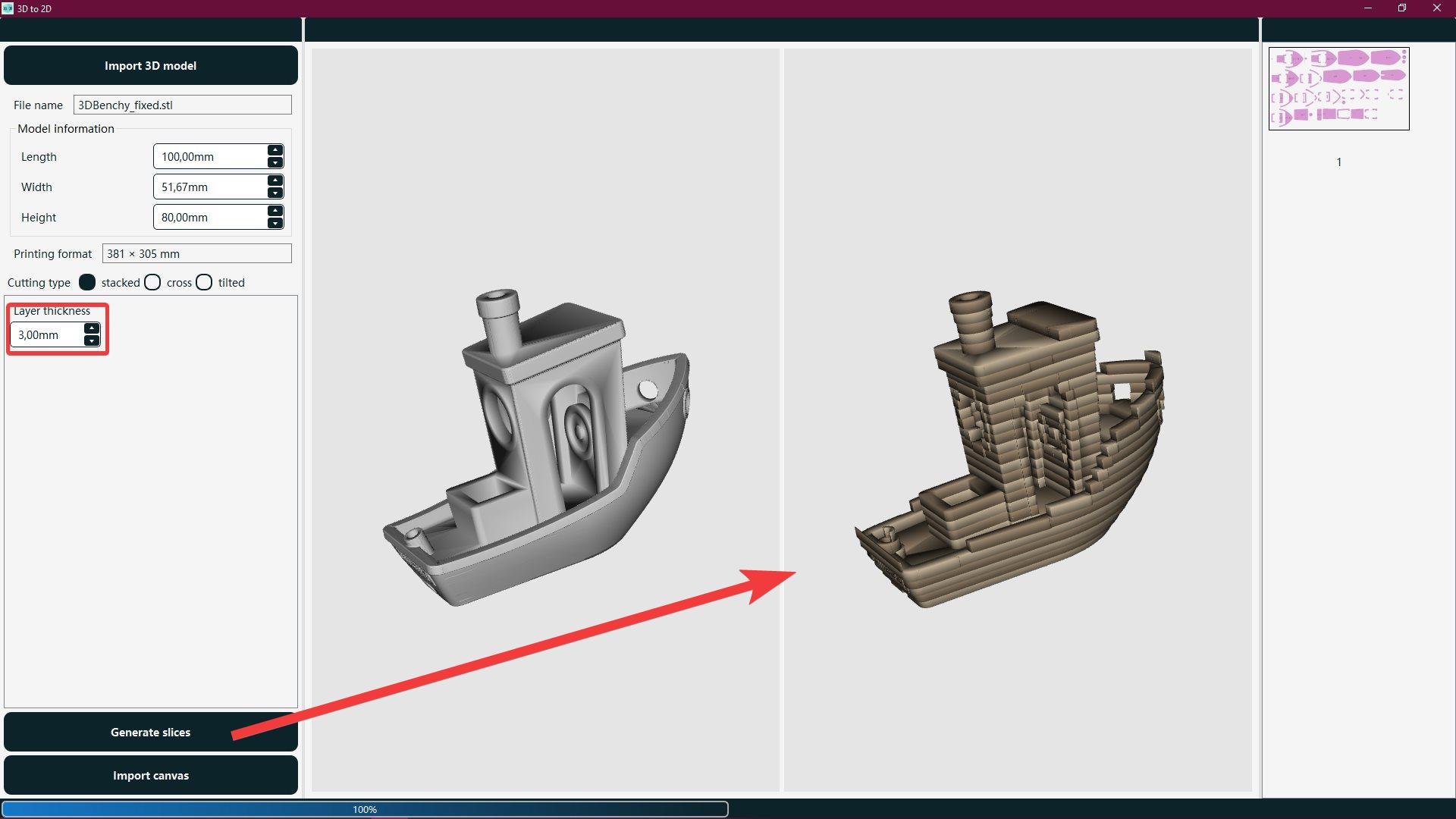The height and width of the screenshot is (819, 1456).
Task: Select the cross cutting type
Action: [152, 282]
